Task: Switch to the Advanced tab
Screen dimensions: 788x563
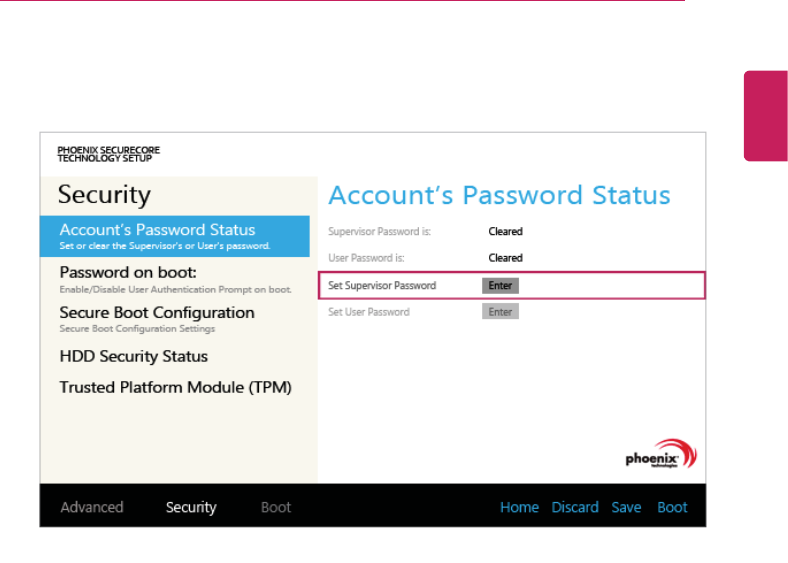Action: (92, 507)
